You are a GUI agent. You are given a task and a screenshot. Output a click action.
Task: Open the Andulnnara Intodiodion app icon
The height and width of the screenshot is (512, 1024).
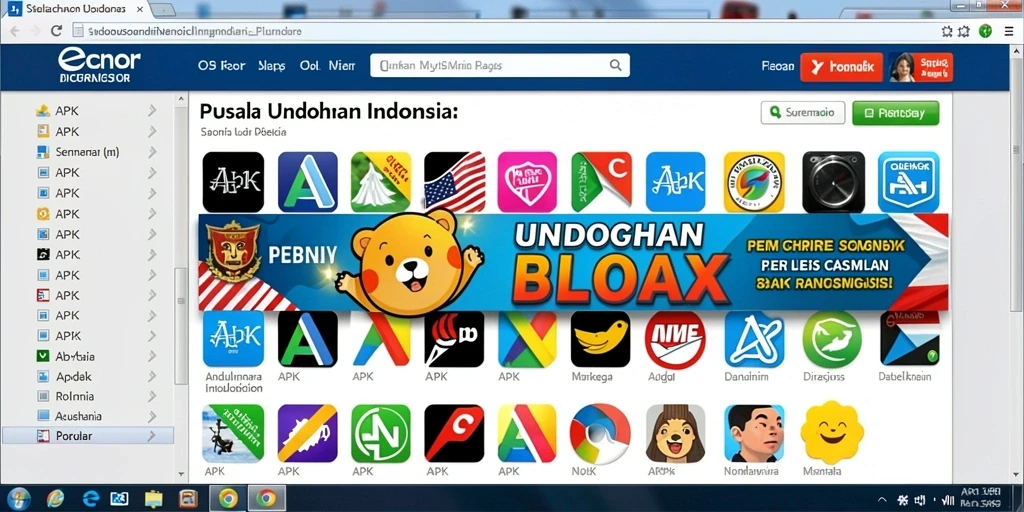click(233, 338)
